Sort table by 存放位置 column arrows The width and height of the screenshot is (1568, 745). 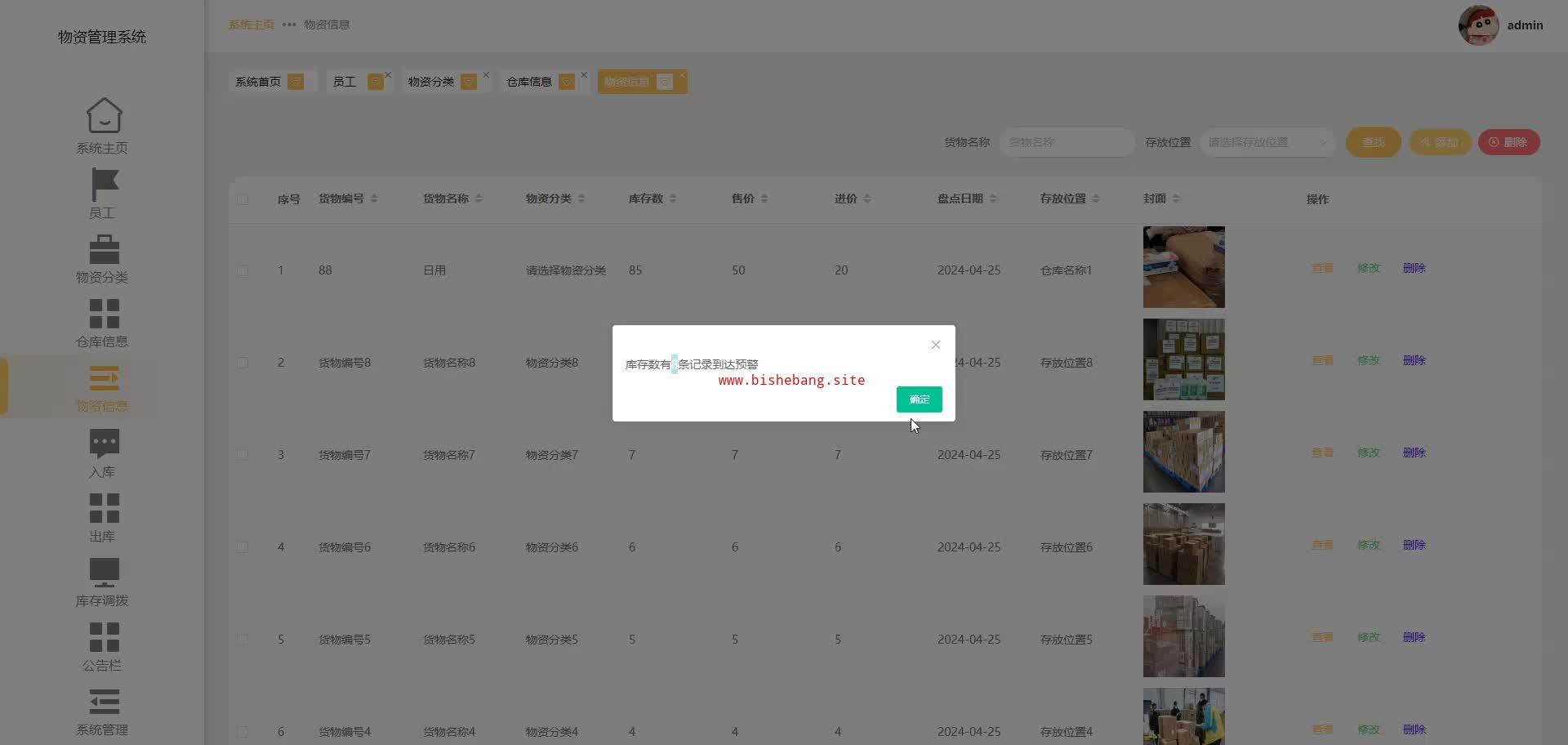point(1096,199)
